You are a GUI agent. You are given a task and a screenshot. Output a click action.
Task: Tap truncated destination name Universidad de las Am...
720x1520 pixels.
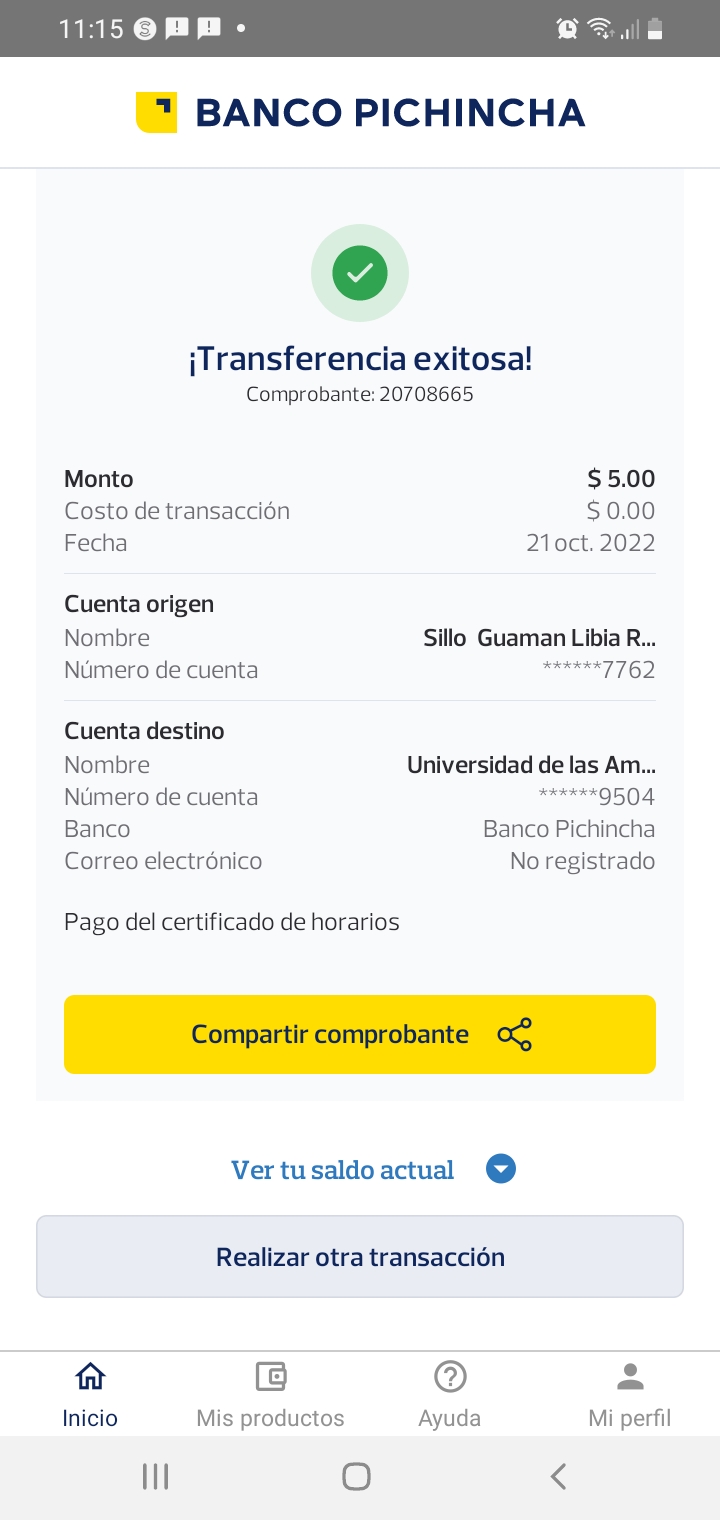point(531,765)
